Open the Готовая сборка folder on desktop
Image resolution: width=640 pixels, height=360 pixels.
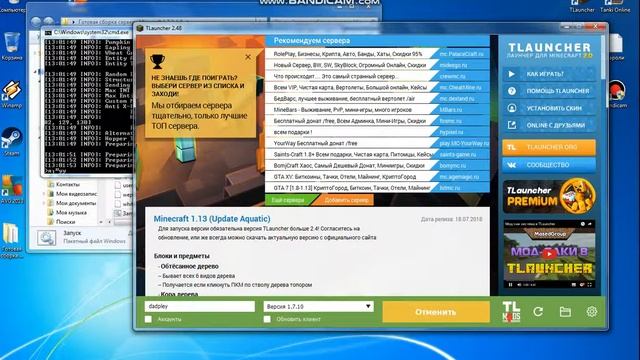point(11,241)
